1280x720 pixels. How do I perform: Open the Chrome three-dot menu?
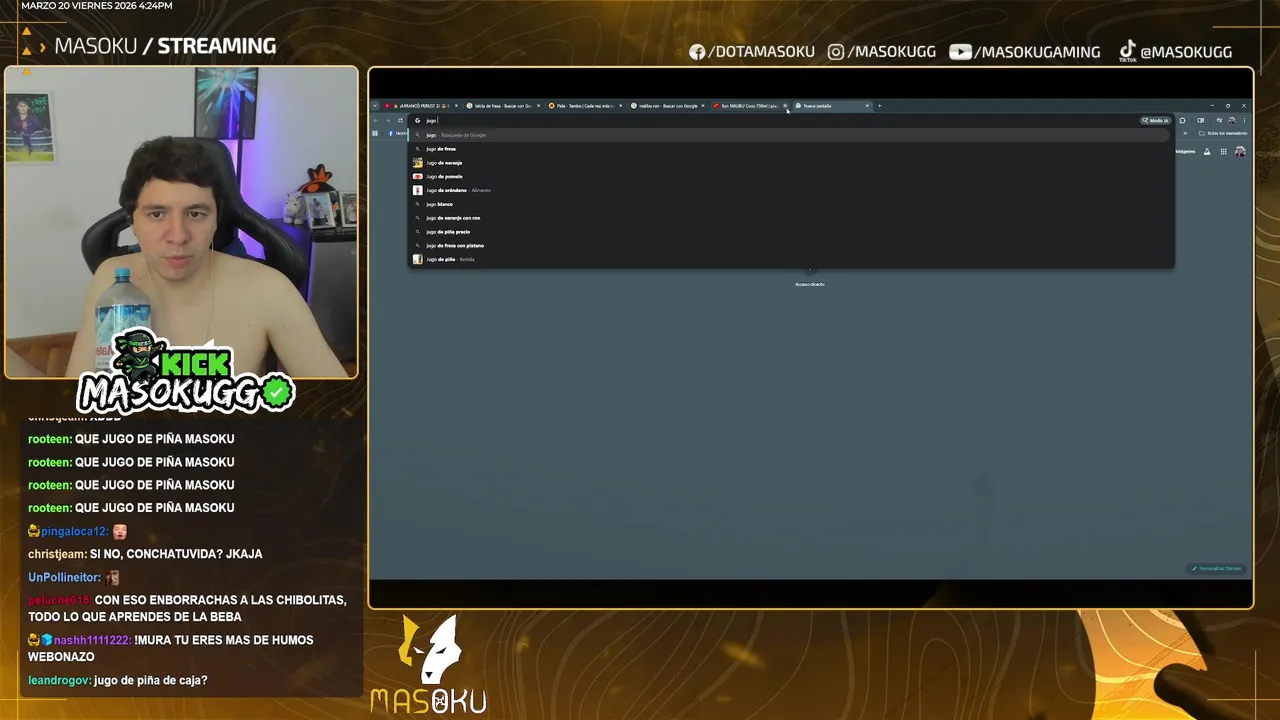tap(1244, 120)
